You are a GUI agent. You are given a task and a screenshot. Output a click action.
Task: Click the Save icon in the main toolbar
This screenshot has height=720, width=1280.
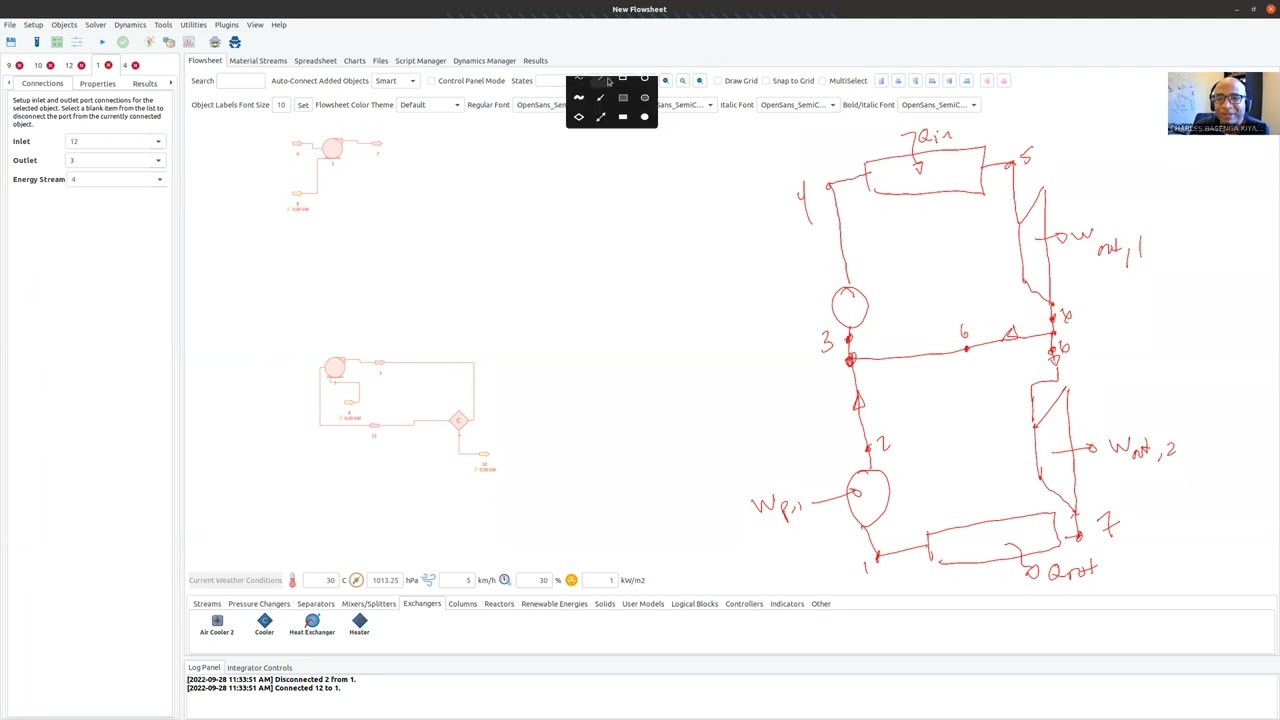(x=11, y=42)
